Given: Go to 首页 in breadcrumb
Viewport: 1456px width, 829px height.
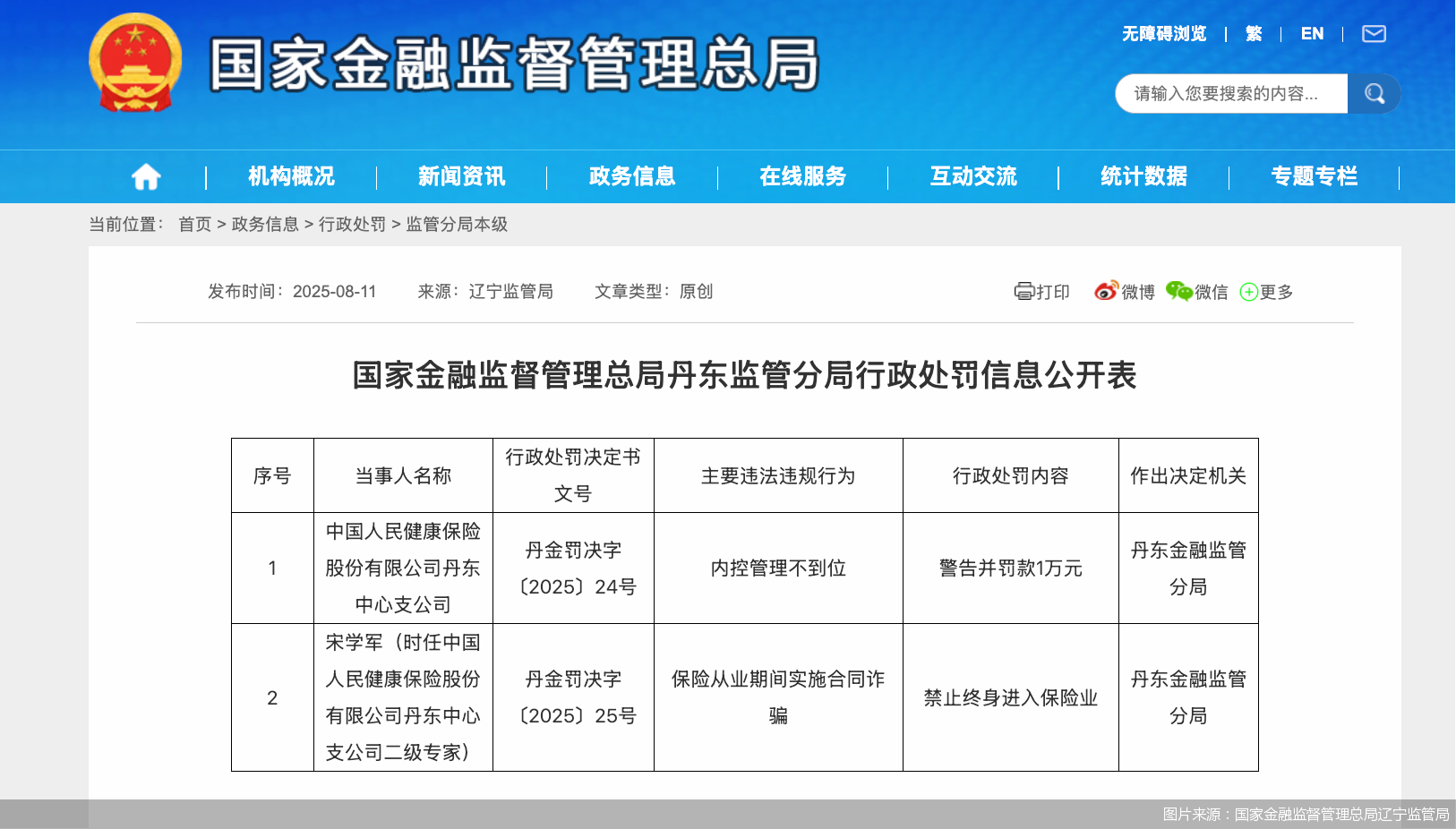Looking at the screenshot, I should pyautogui.click(x=194, y=225).
